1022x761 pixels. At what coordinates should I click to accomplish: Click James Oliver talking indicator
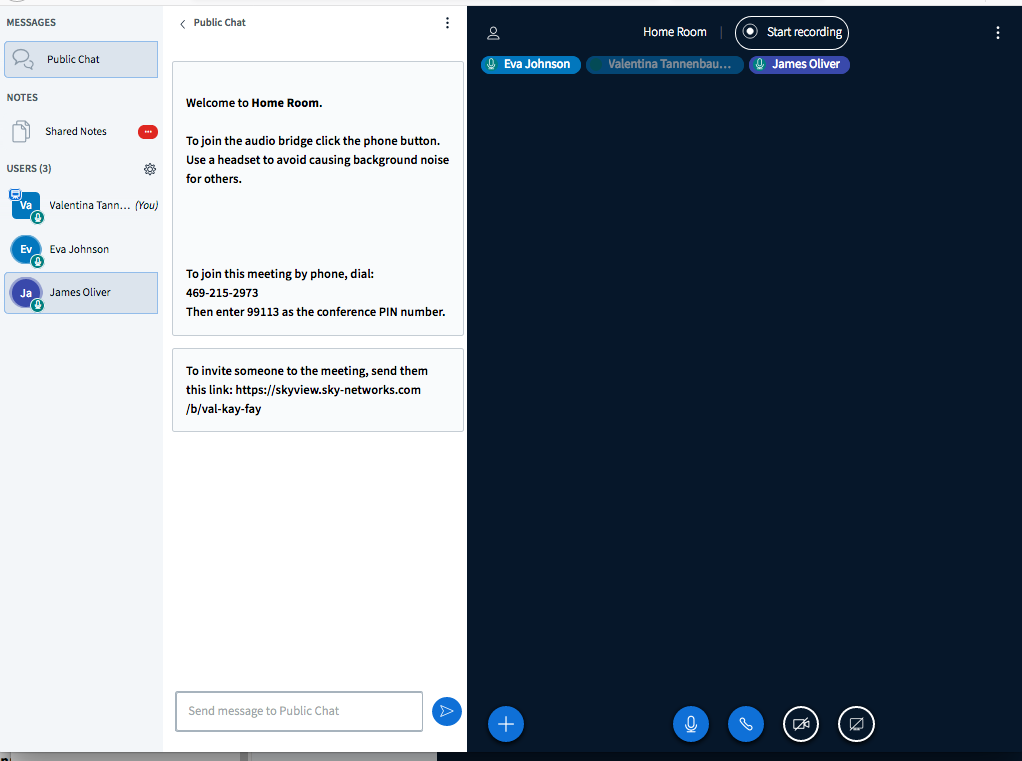pyautogui.click(x=799, y=65)
